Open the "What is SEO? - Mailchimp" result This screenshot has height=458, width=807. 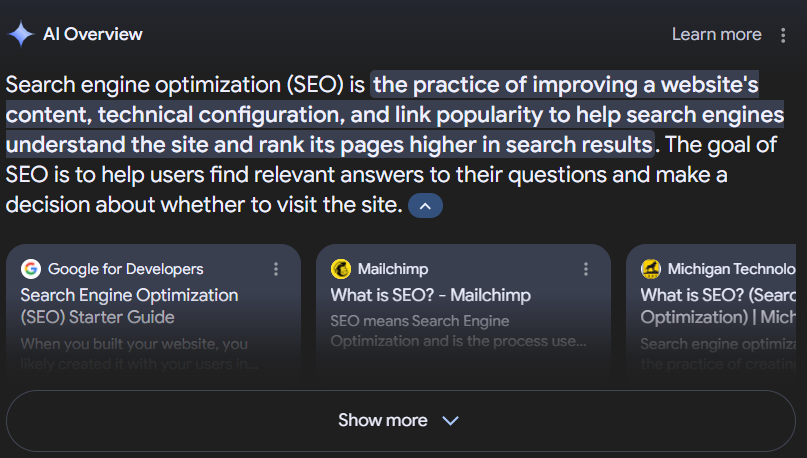tap(430, 295)
